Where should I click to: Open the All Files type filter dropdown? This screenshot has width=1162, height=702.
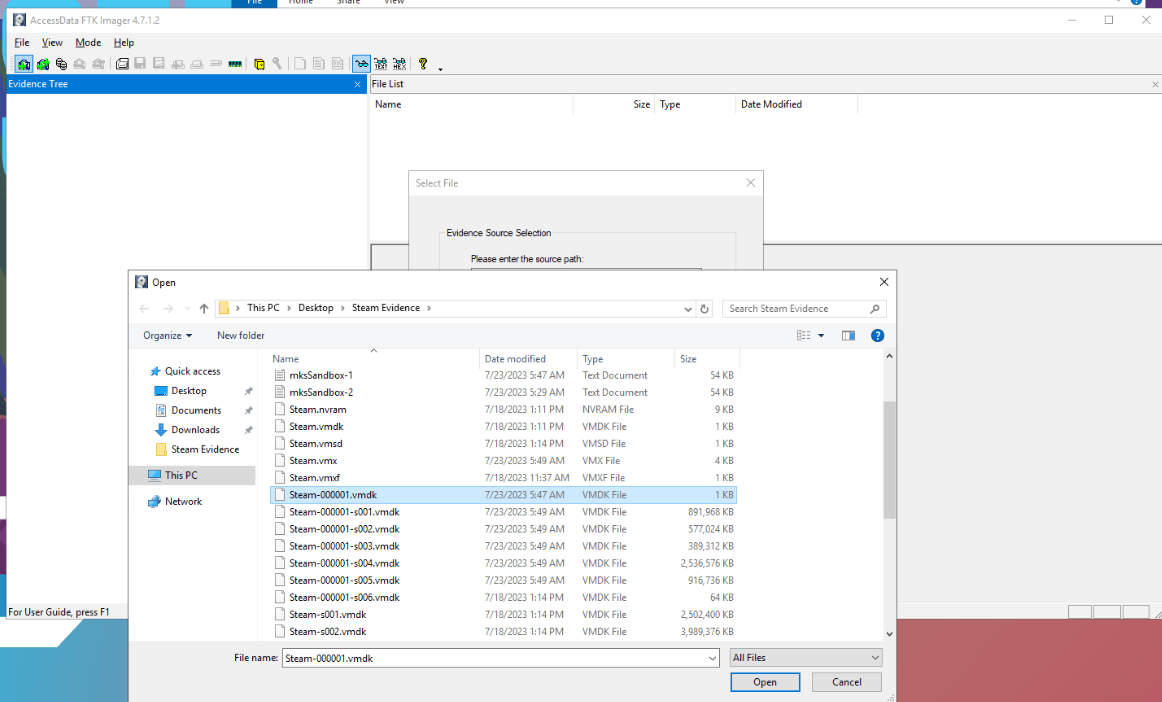806,658
